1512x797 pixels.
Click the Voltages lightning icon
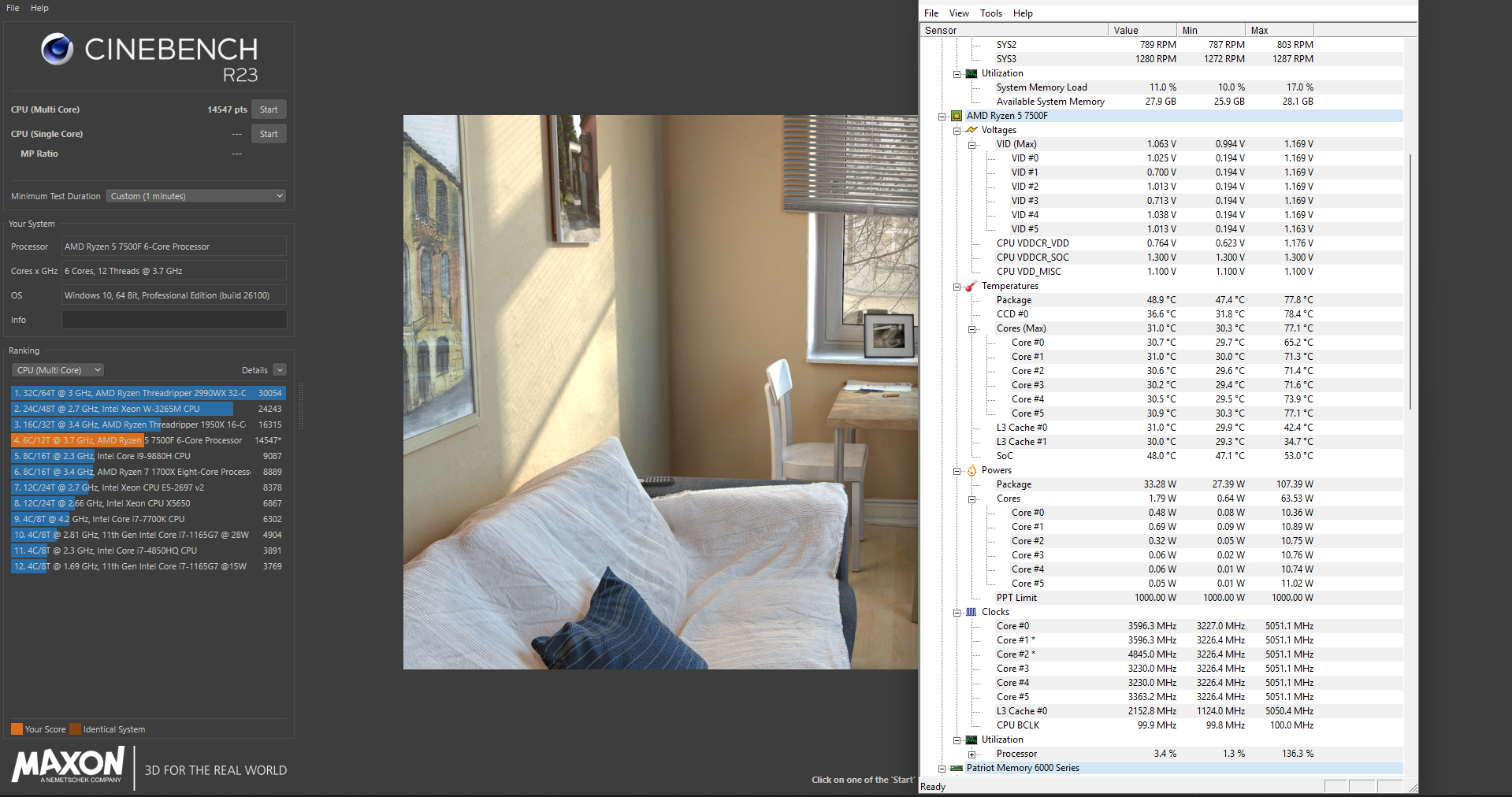[x=971, y=130]
